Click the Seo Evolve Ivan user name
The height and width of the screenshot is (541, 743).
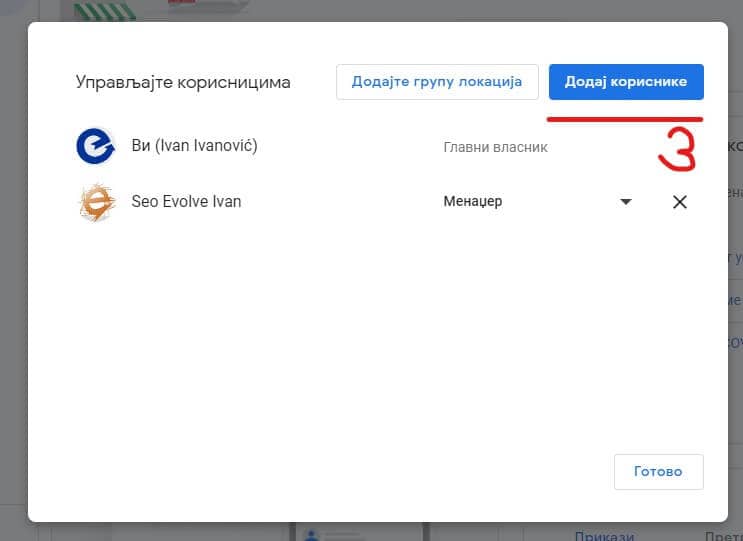[186, 201]
